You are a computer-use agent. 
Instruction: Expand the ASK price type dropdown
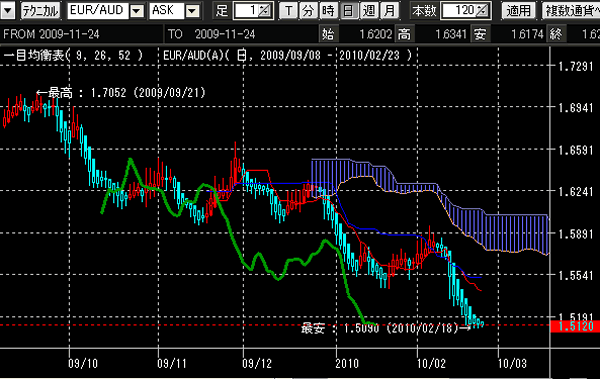[x=192, y=11]
